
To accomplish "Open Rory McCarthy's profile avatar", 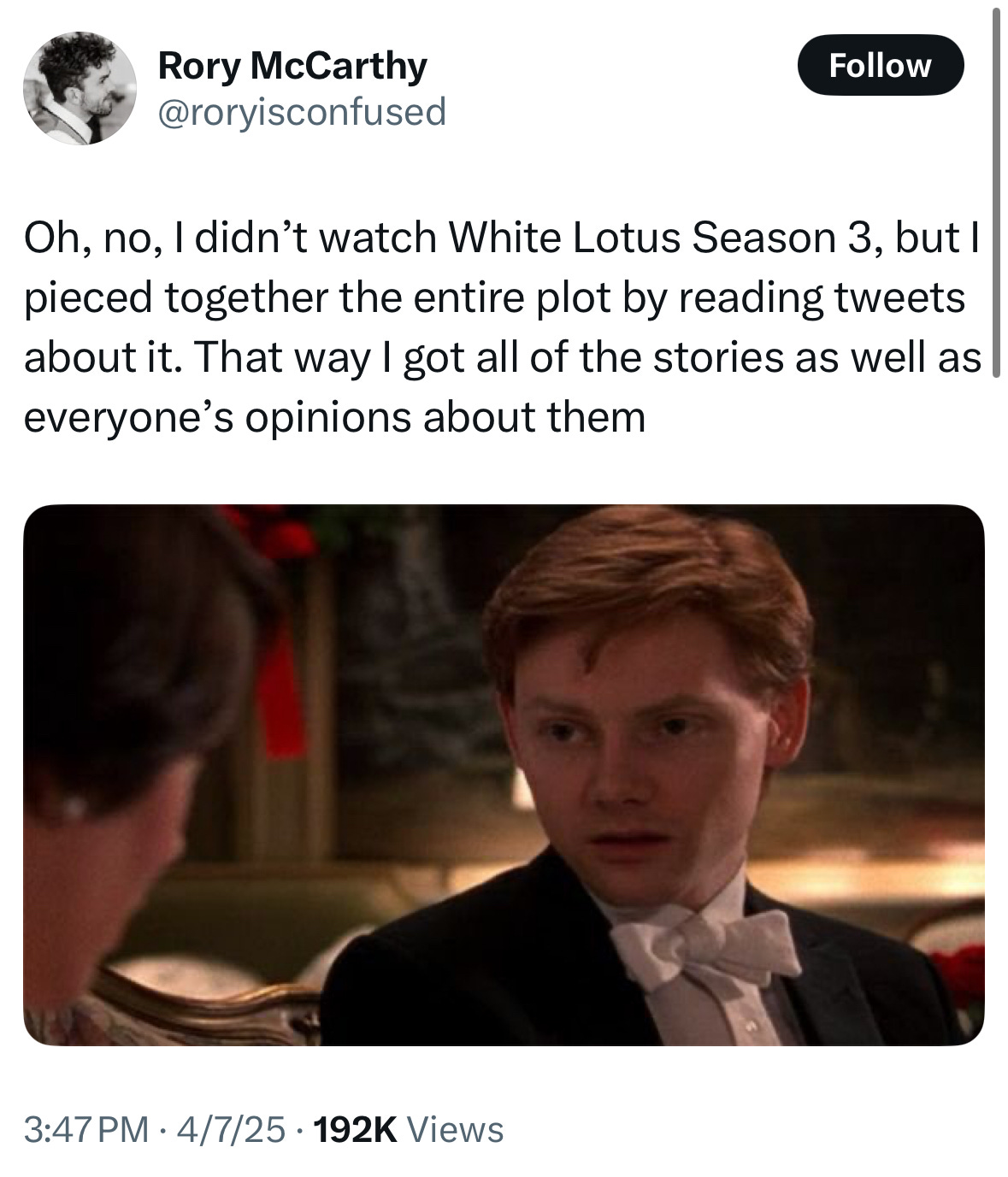I will coord(79,88).
